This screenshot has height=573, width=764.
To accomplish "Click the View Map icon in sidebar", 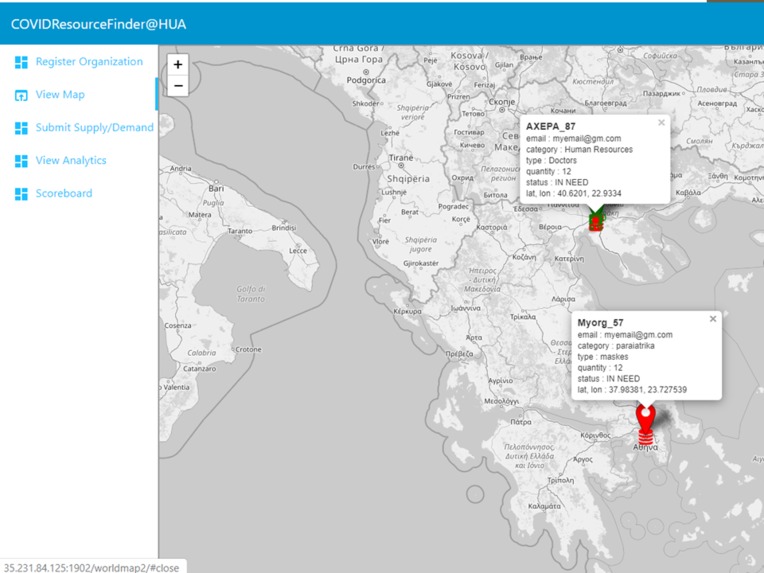I will pyautogui.click(x=21, y=95).
